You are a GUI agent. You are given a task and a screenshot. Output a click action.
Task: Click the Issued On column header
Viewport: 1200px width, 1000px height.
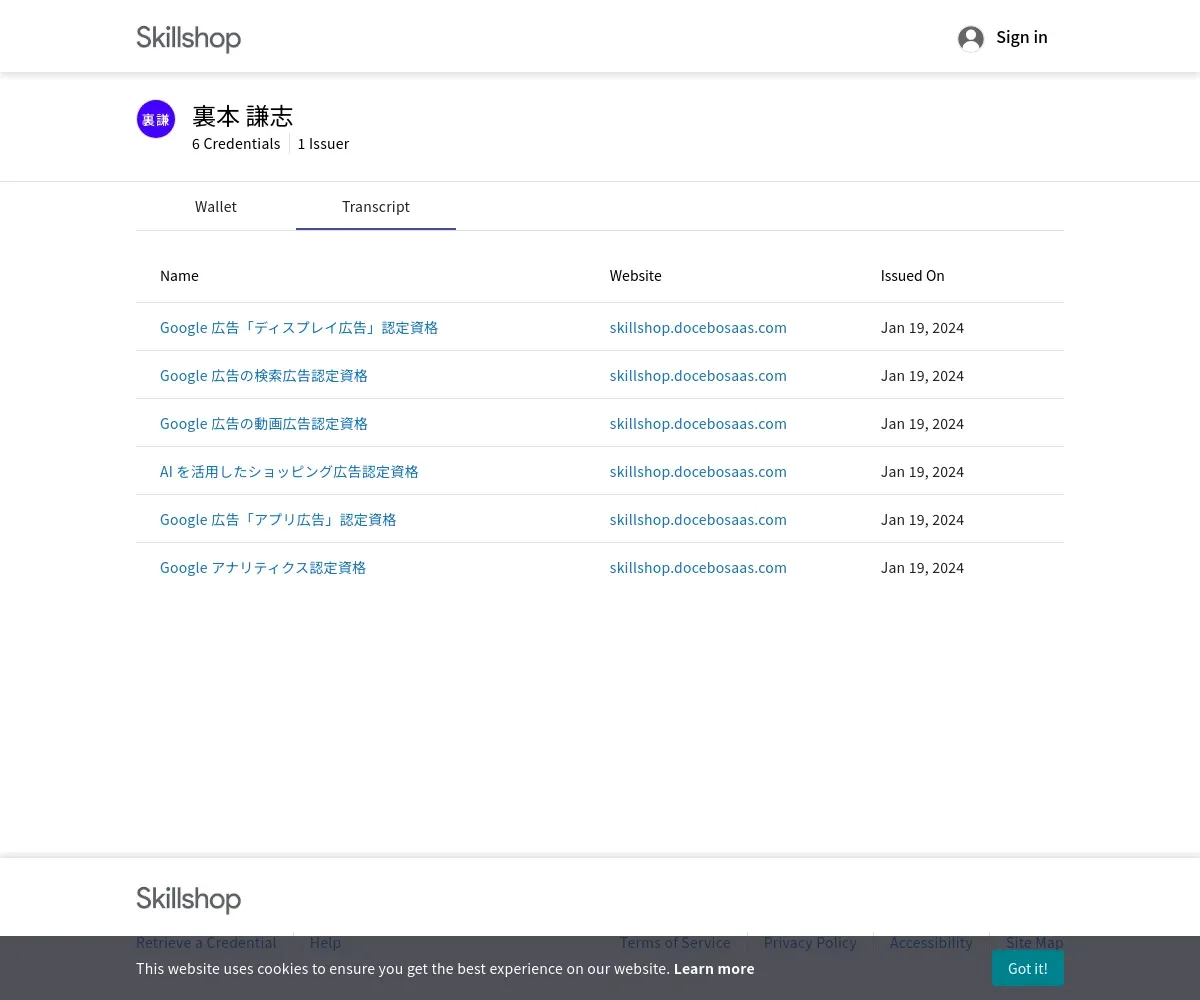point(912,276)
